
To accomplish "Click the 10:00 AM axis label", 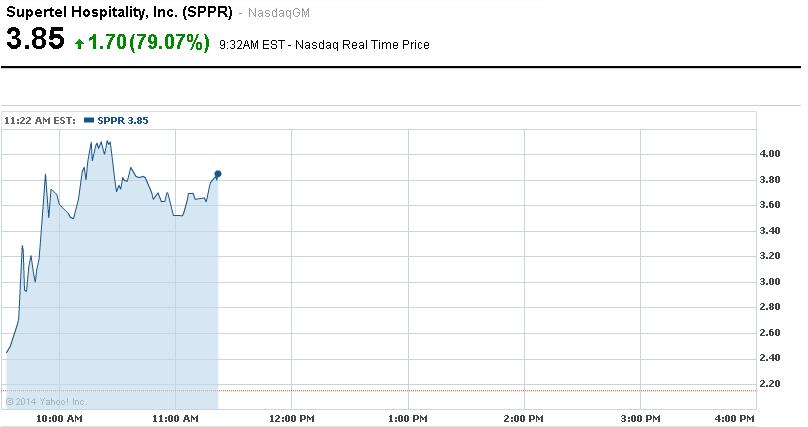I will click(59, 417).
